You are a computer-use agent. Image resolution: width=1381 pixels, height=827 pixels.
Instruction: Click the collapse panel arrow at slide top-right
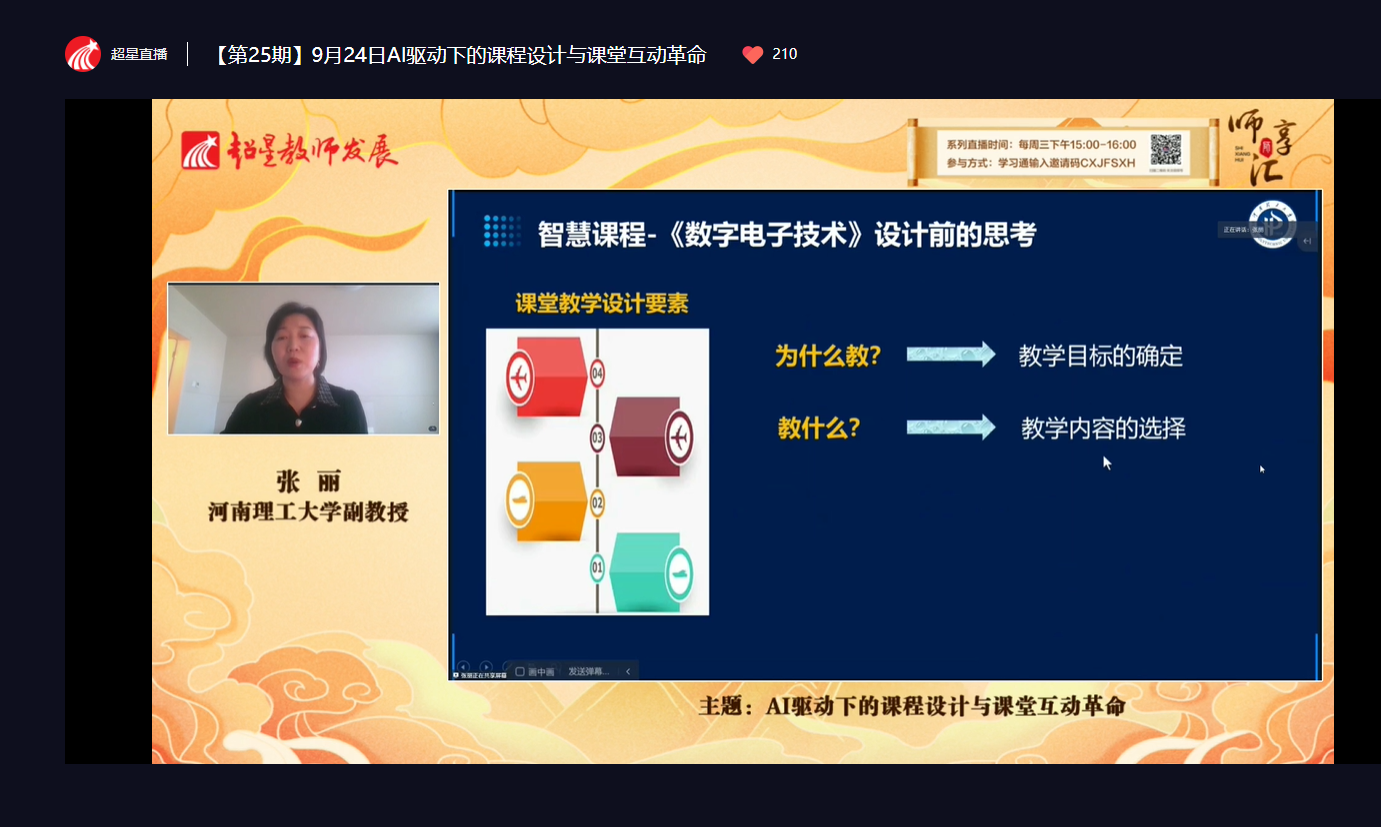coord(1306,241)
